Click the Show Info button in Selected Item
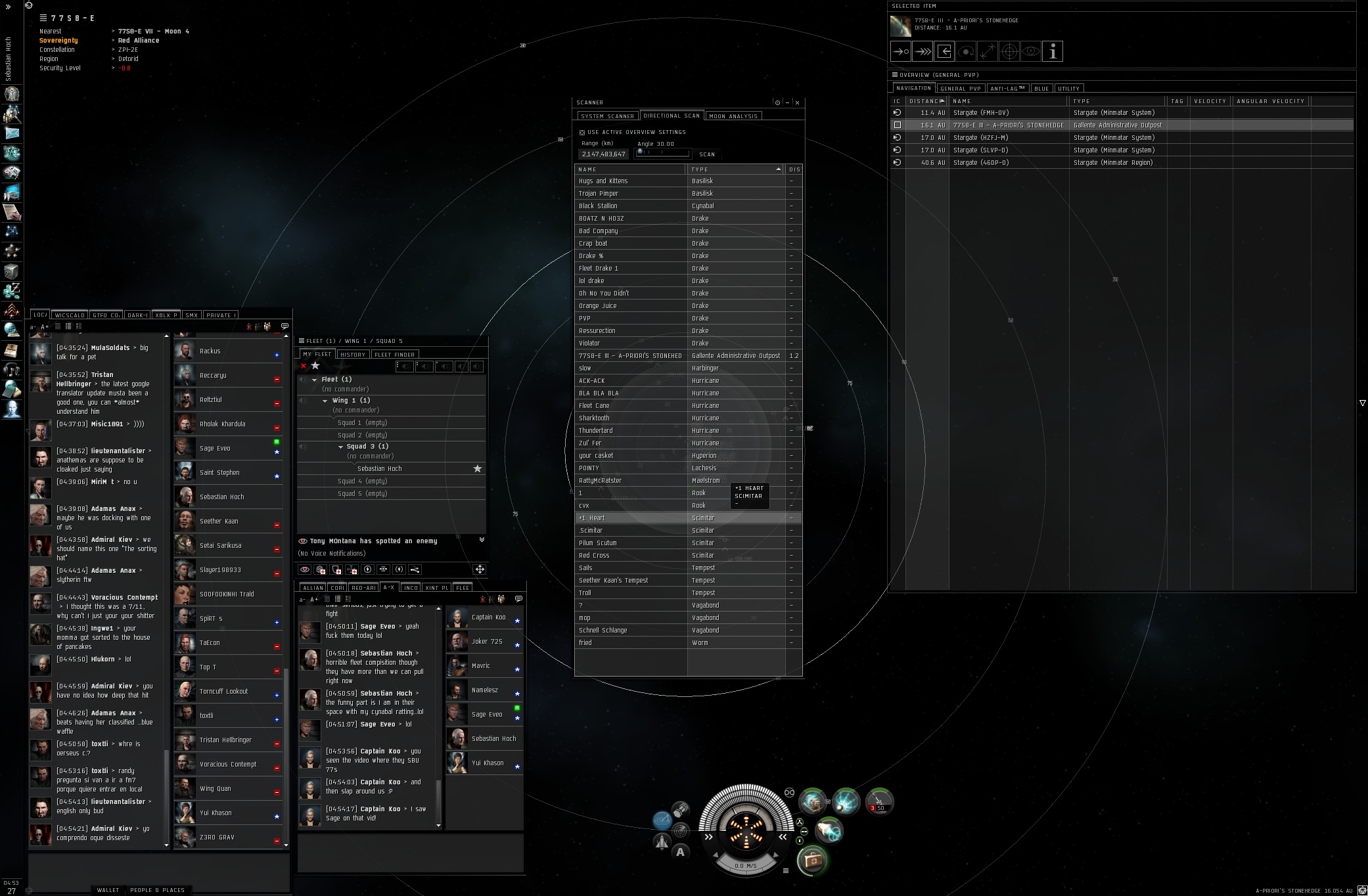This screenshot has width=1368, height=896. pos(1052,51)
